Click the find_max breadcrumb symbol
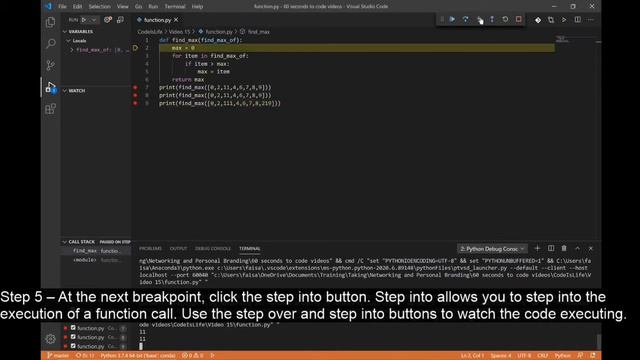Screen dimensions: 640x360 click(x=259, y=32)
